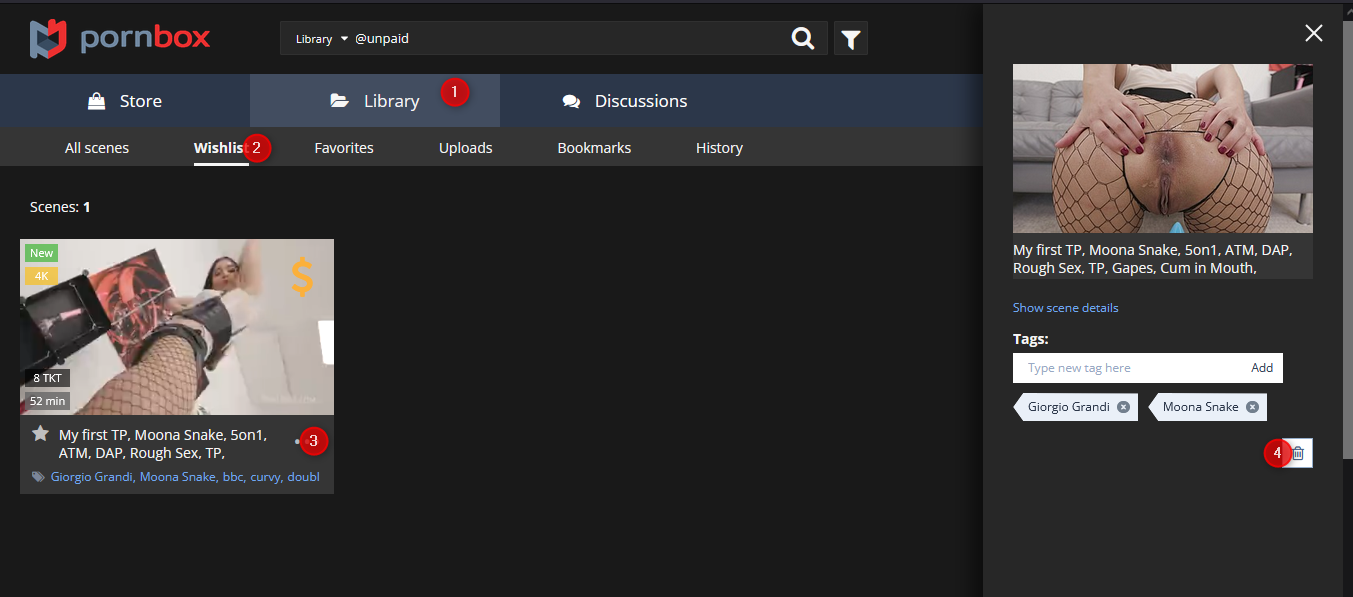
Task: Expand the Library dropdown in the search bar
Action: point(321,39)
